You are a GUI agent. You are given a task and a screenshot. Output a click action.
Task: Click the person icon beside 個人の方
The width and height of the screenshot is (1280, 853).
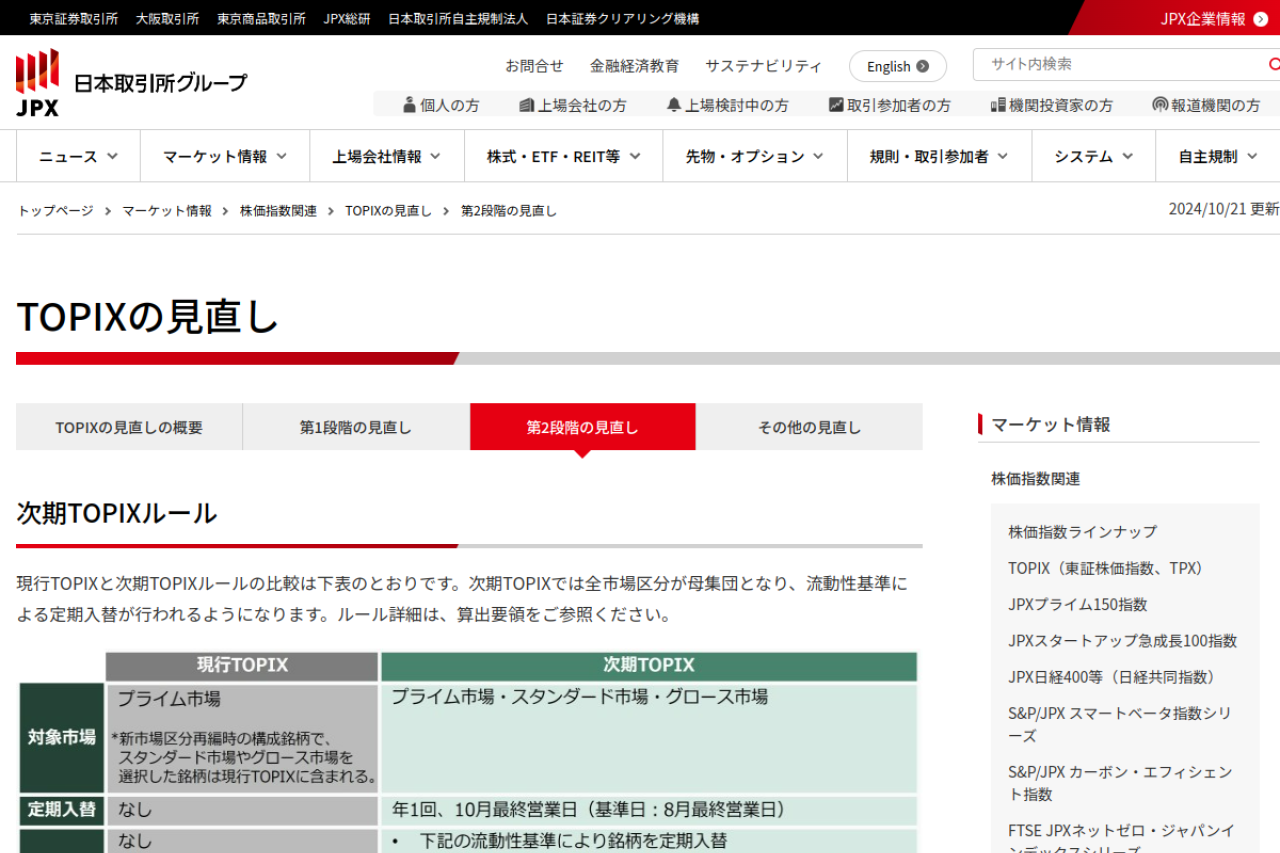pos(409,105)
